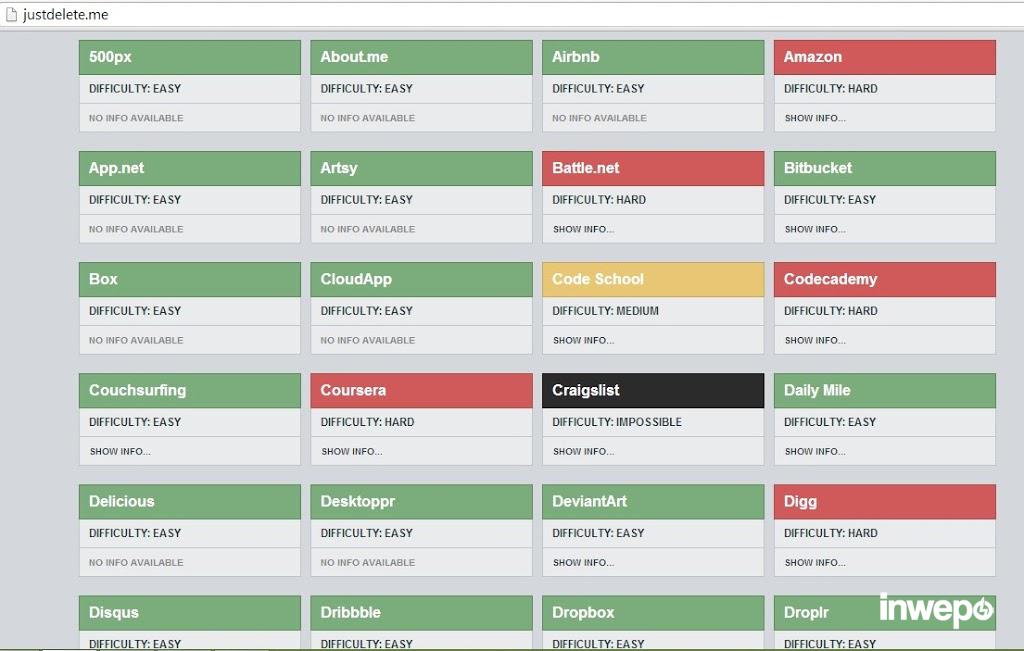
Task: Open the Dribbble card header
Action: (421, 612)
